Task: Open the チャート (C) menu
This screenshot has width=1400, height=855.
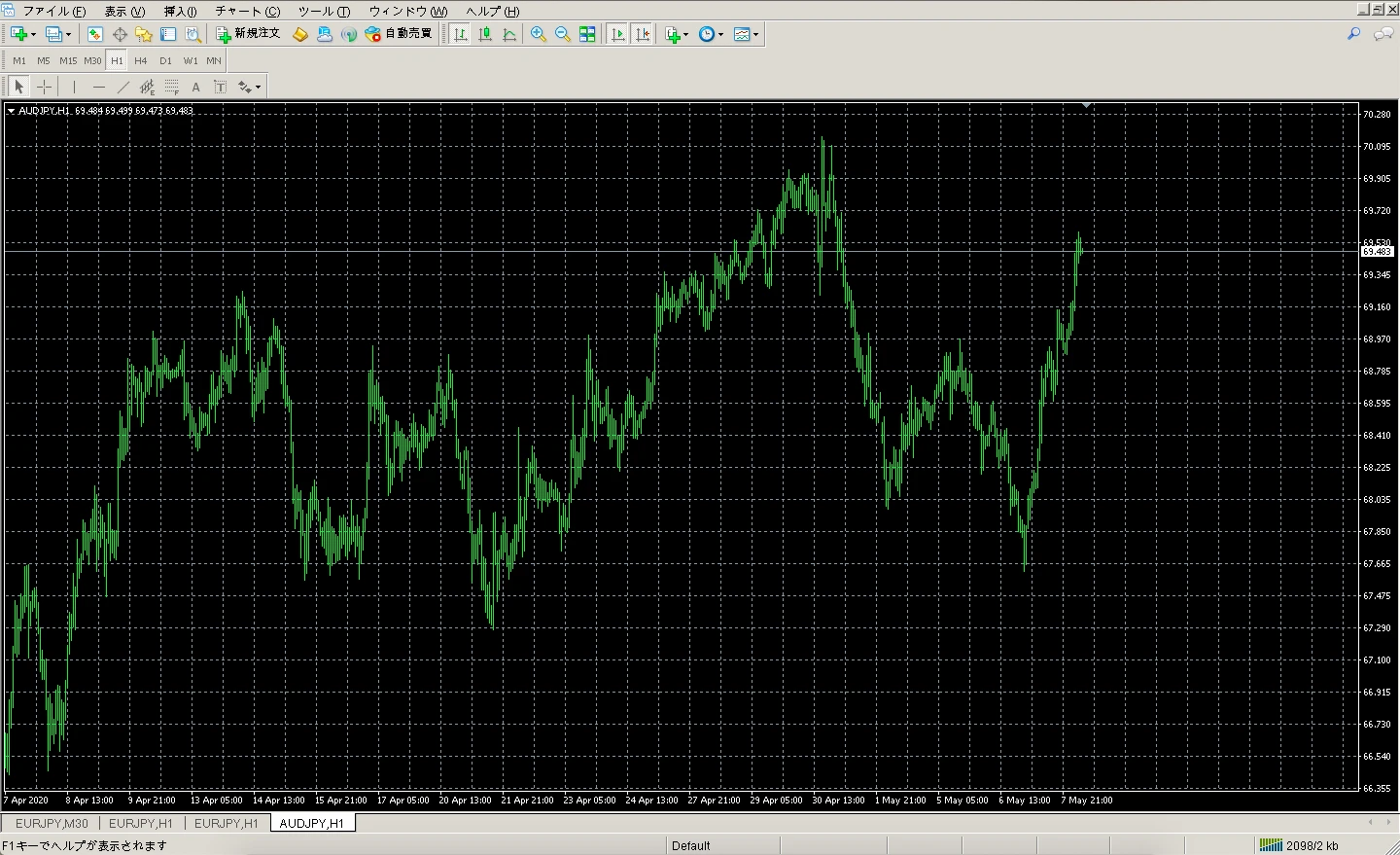Action: [x=247, y=11]
